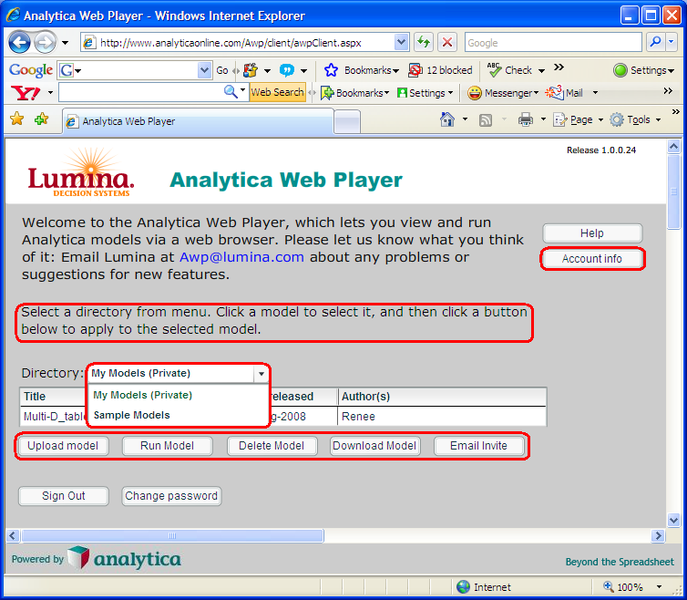Click the Awp@lumina.com email link
The width and height of the screenshot is (687, 600).
[242, 257]
